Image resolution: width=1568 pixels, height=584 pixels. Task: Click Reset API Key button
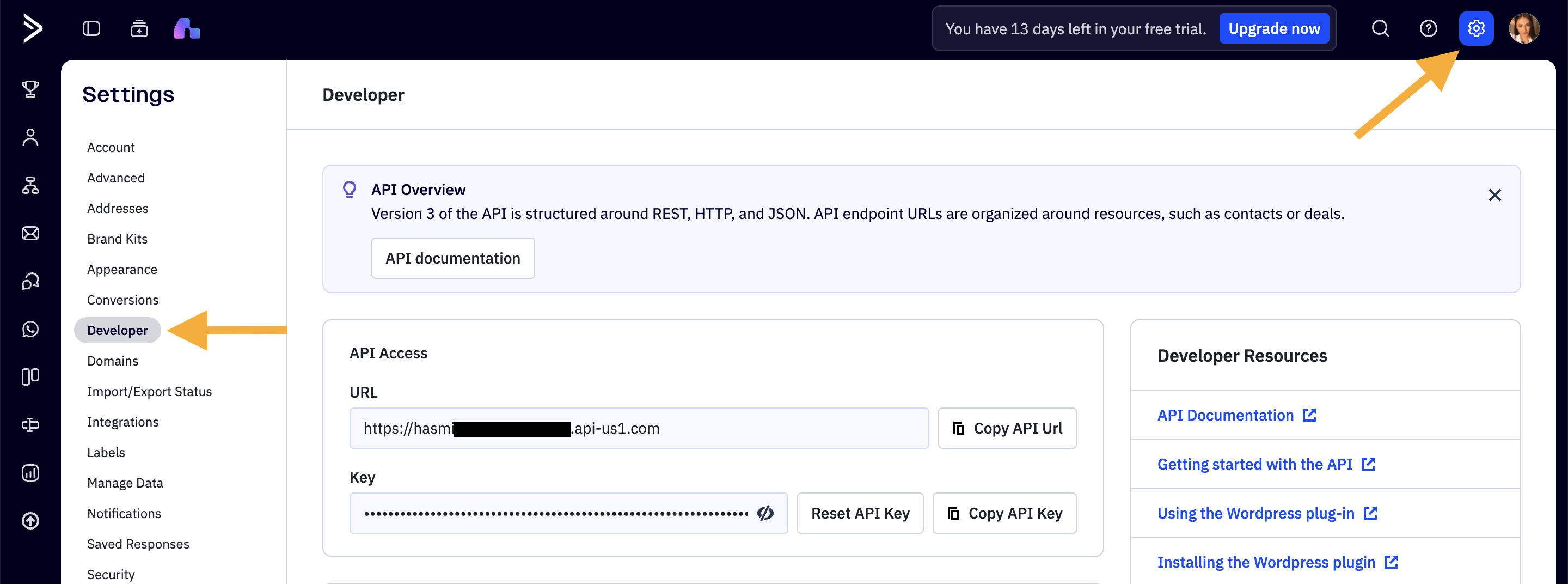(860, 513)
